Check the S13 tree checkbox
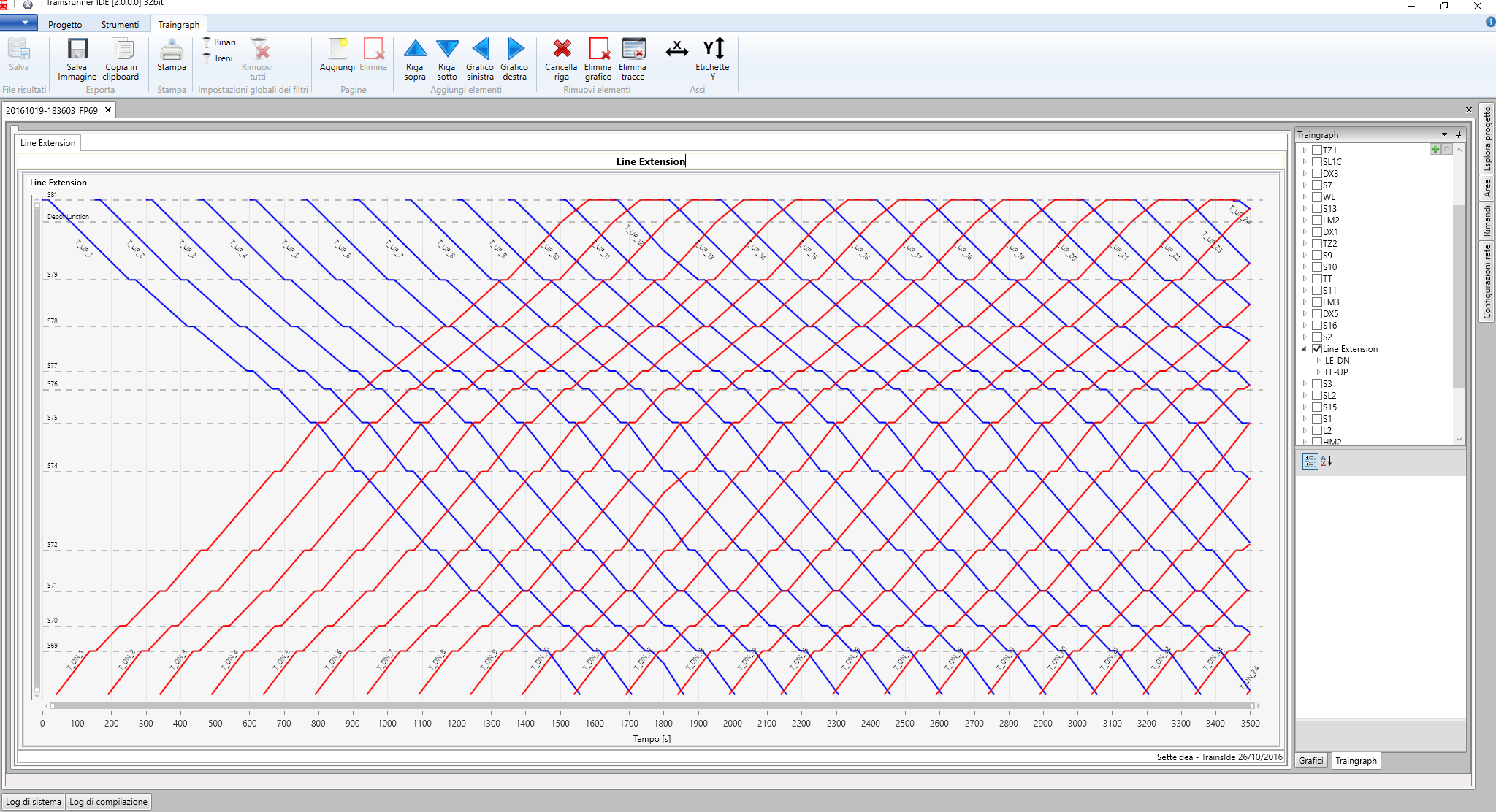Image resolution: width=1496 pixels, height=812 pixels. click(x=1317, y=209)
